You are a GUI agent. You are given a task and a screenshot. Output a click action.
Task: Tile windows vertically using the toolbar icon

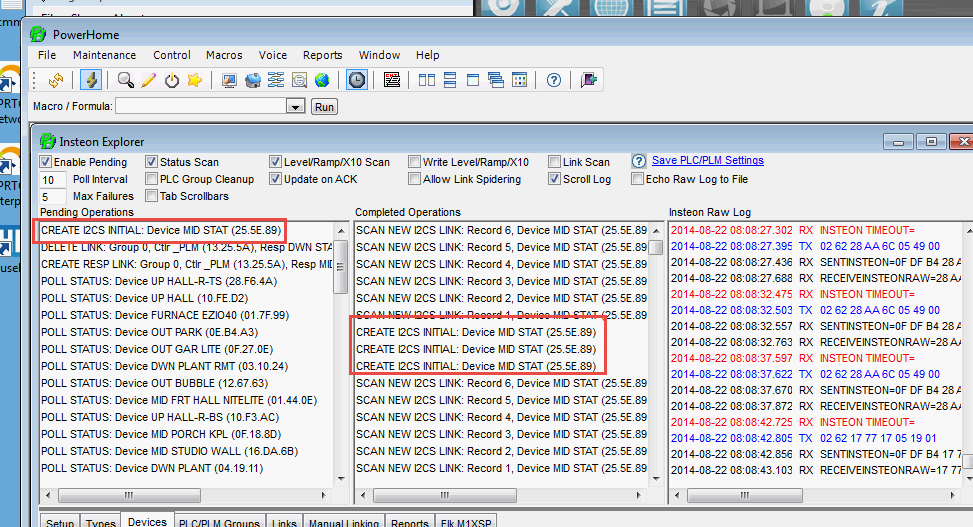click(427, 80)
